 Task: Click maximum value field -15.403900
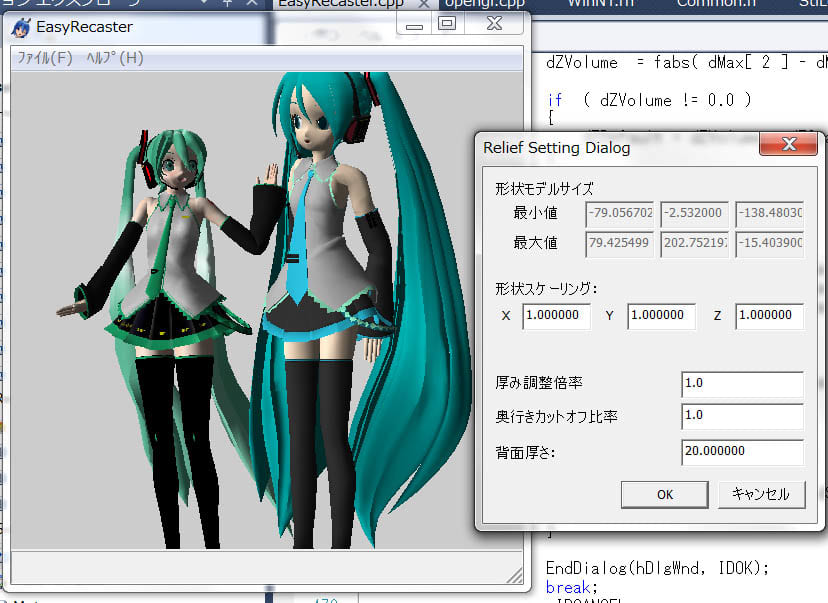click(769, 244)
